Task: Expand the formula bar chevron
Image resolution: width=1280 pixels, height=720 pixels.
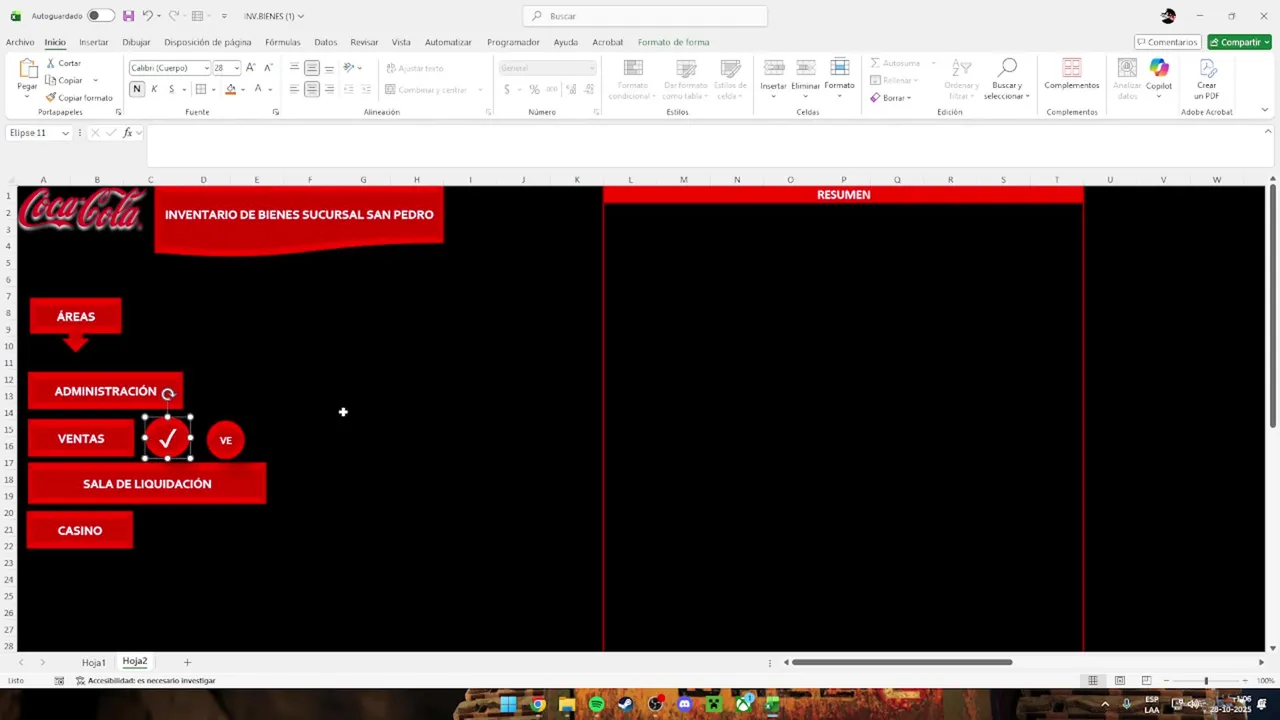Action: pos(1268,132)
